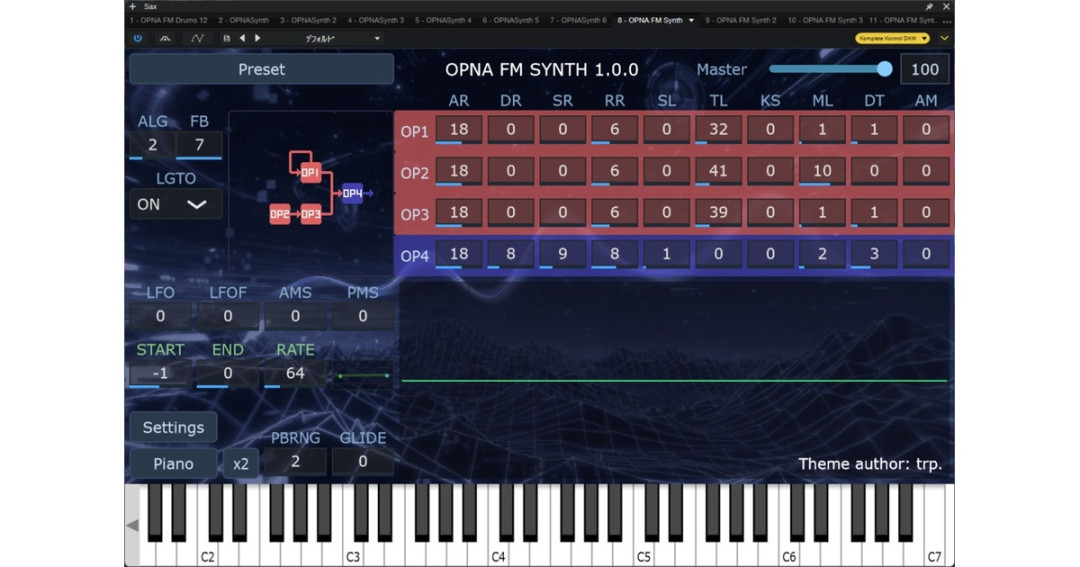This screenshot has width=1080, height=567.
Task: Click OP1 ML value 1
Action: 822,130
